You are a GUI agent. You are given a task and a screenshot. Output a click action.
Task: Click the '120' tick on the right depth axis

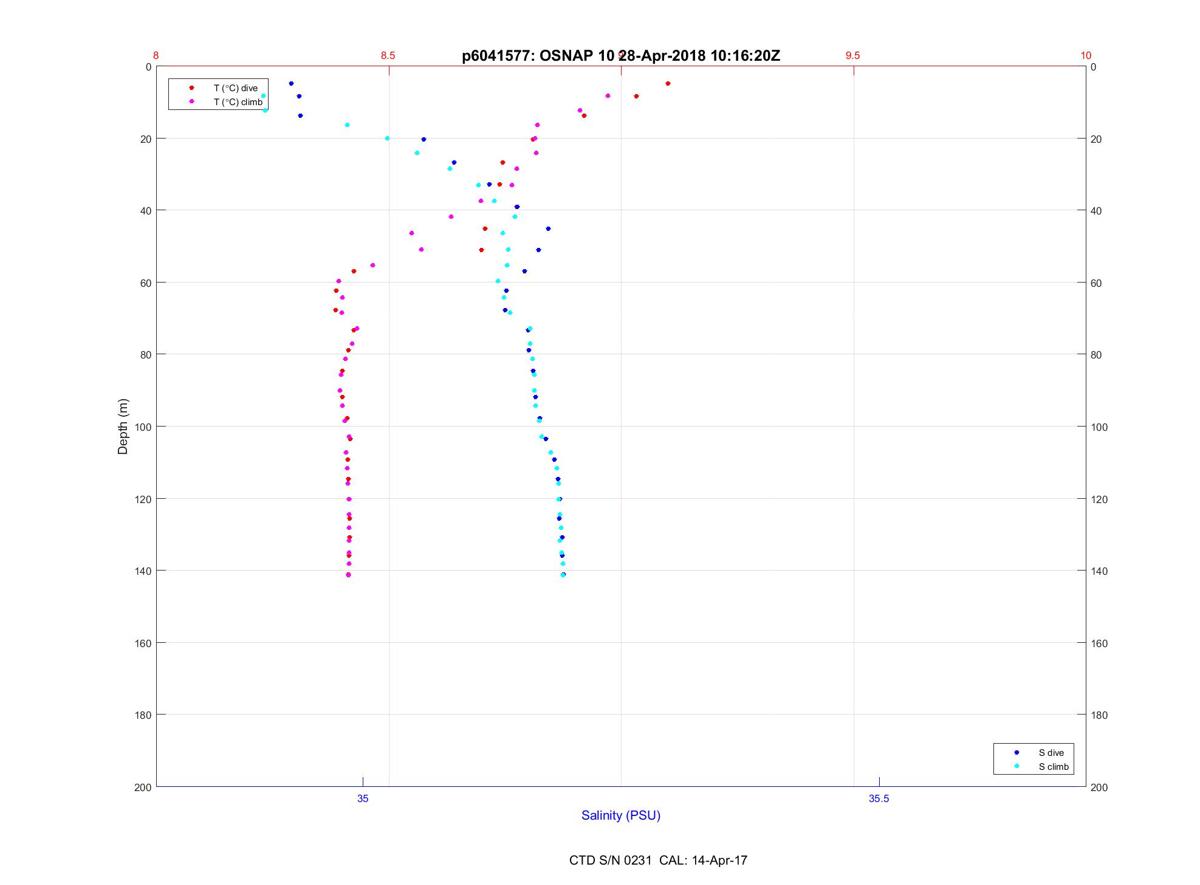pos(1100,499)
